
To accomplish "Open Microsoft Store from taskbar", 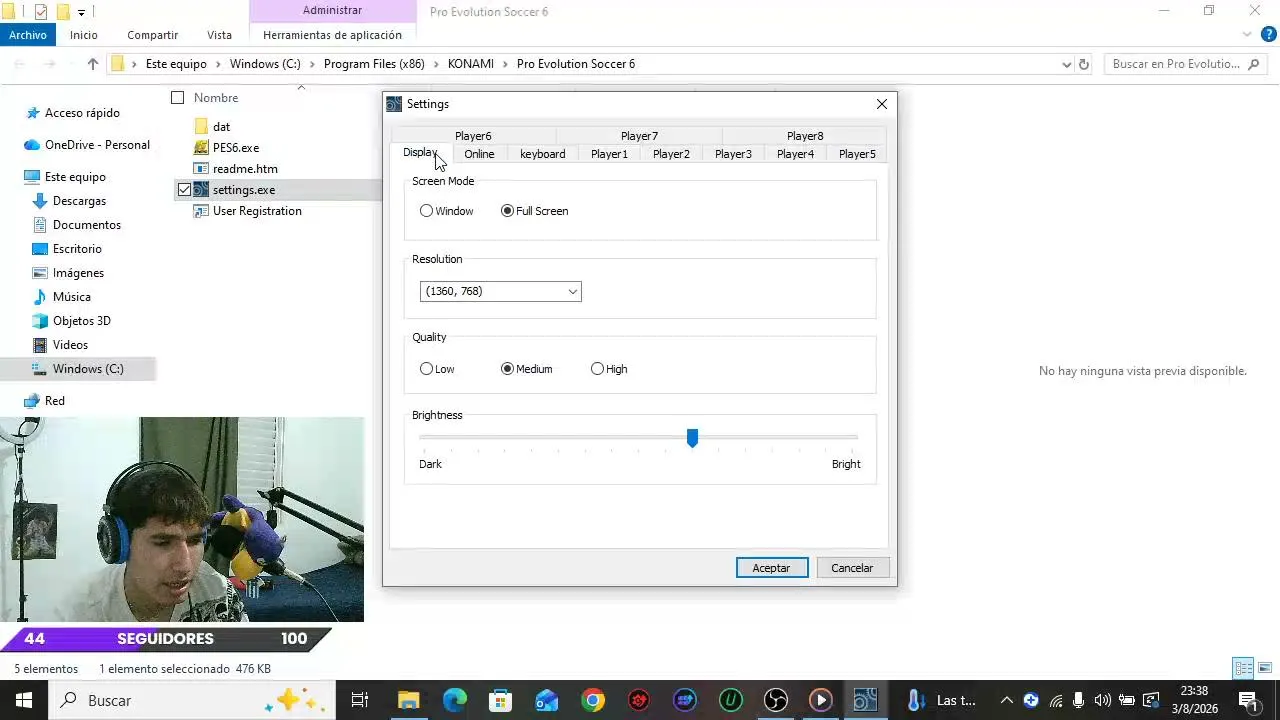I will point(500,700).
